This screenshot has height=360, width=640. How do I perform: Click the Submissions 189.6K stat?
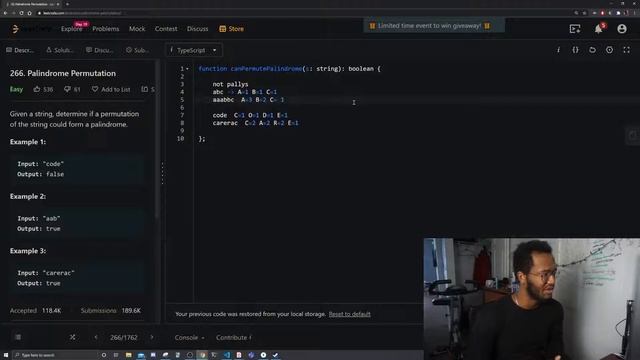pos(111,311)
